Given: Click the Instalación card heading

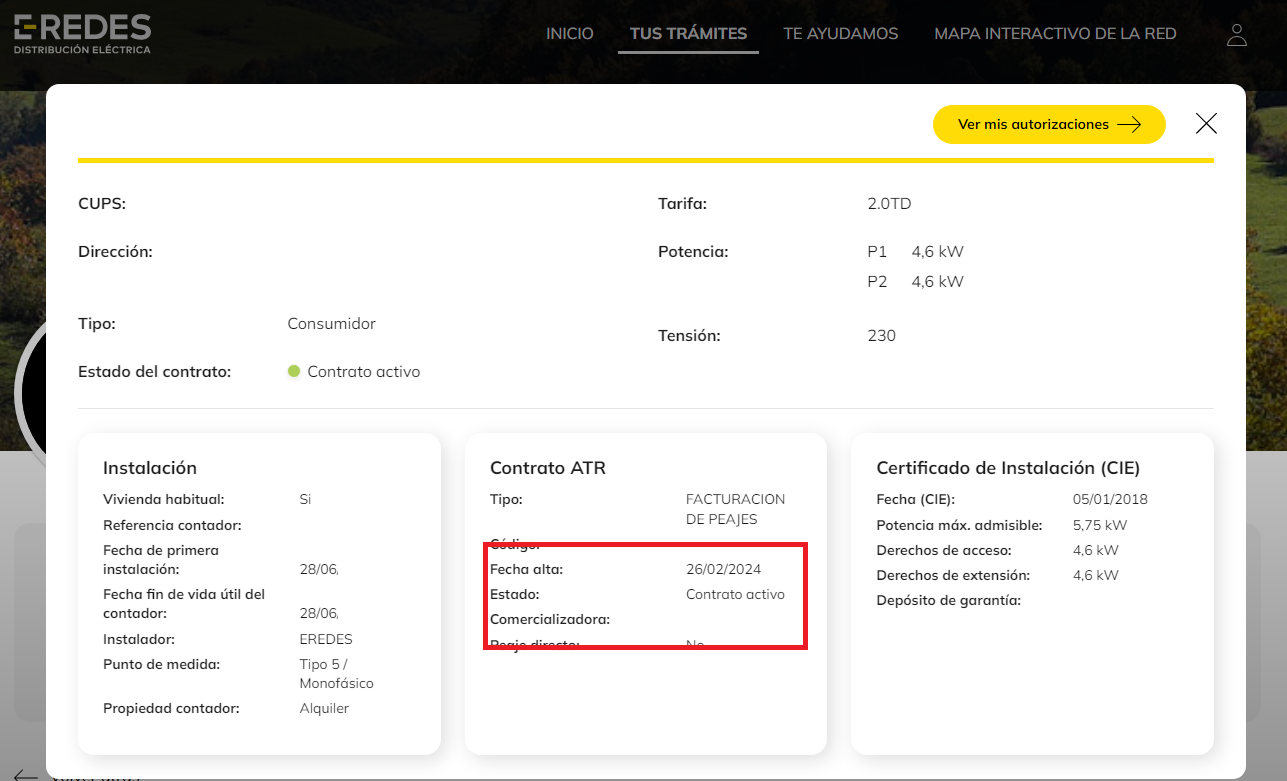Looking at the screenshot, I should point(150,468).
